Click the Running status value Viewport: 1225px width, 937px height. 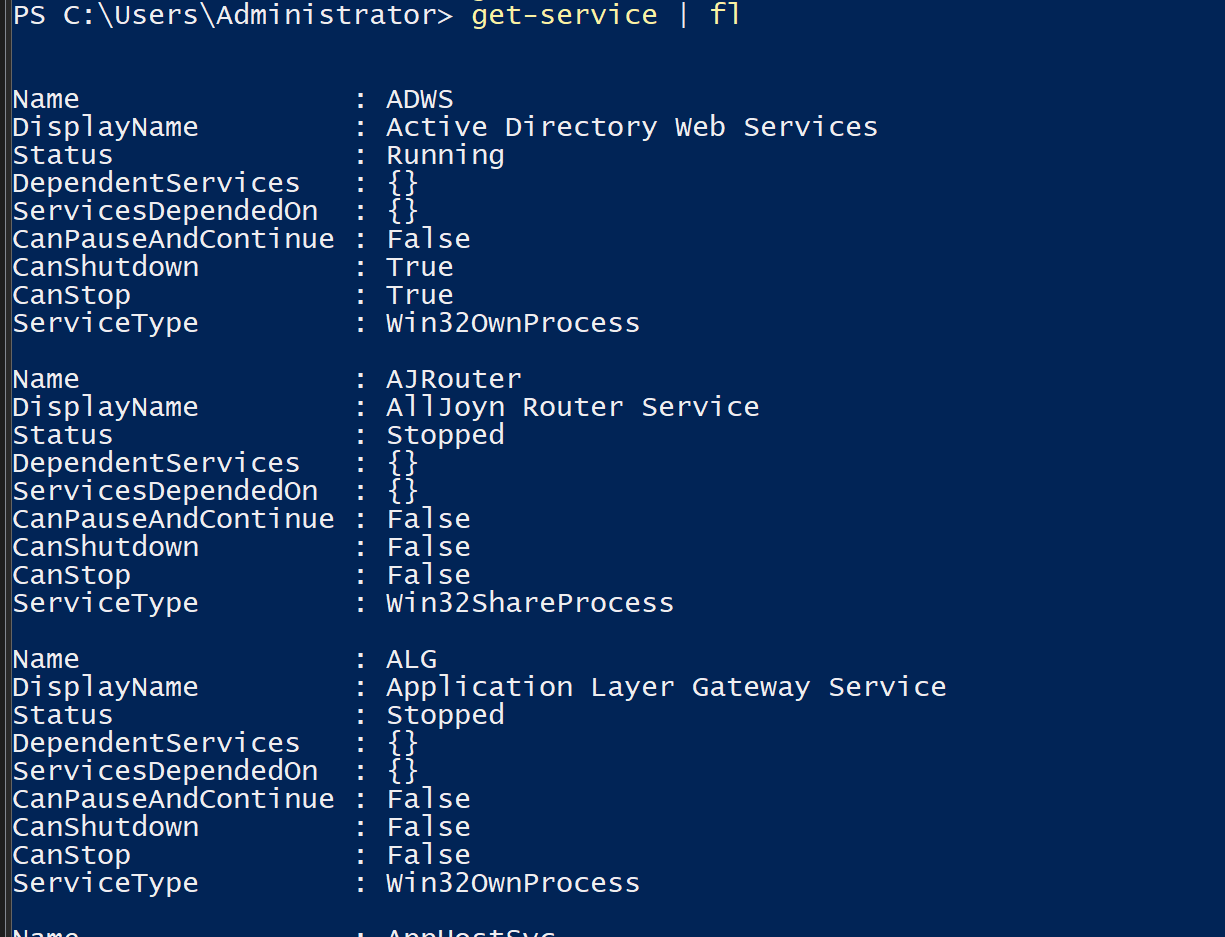[x=445, y=156]
